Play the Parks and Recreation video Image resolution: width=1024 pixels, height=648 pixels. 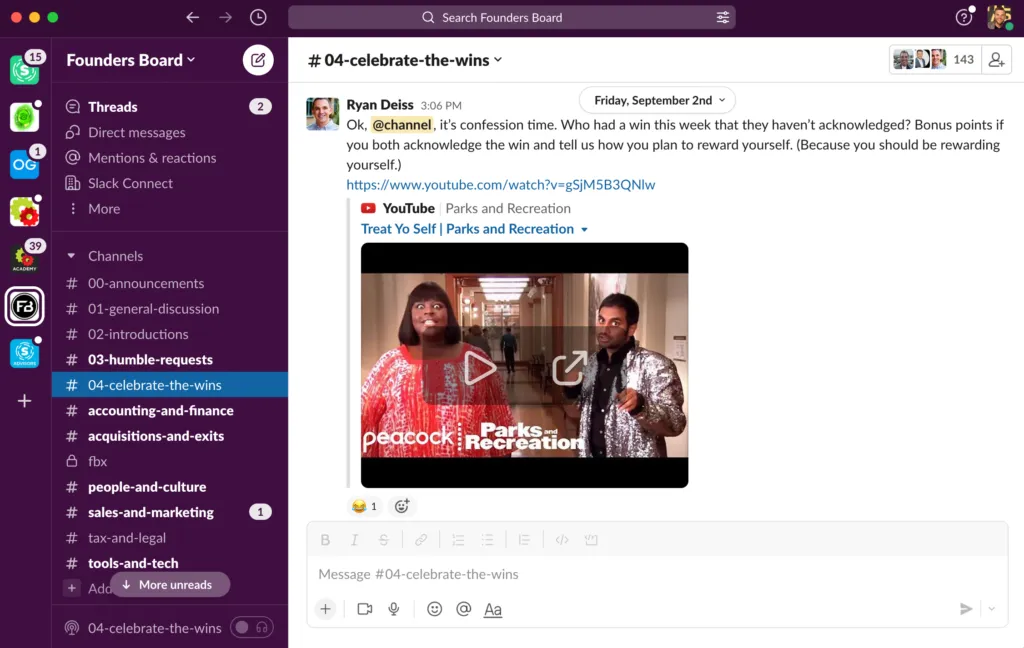pos(479,368)
